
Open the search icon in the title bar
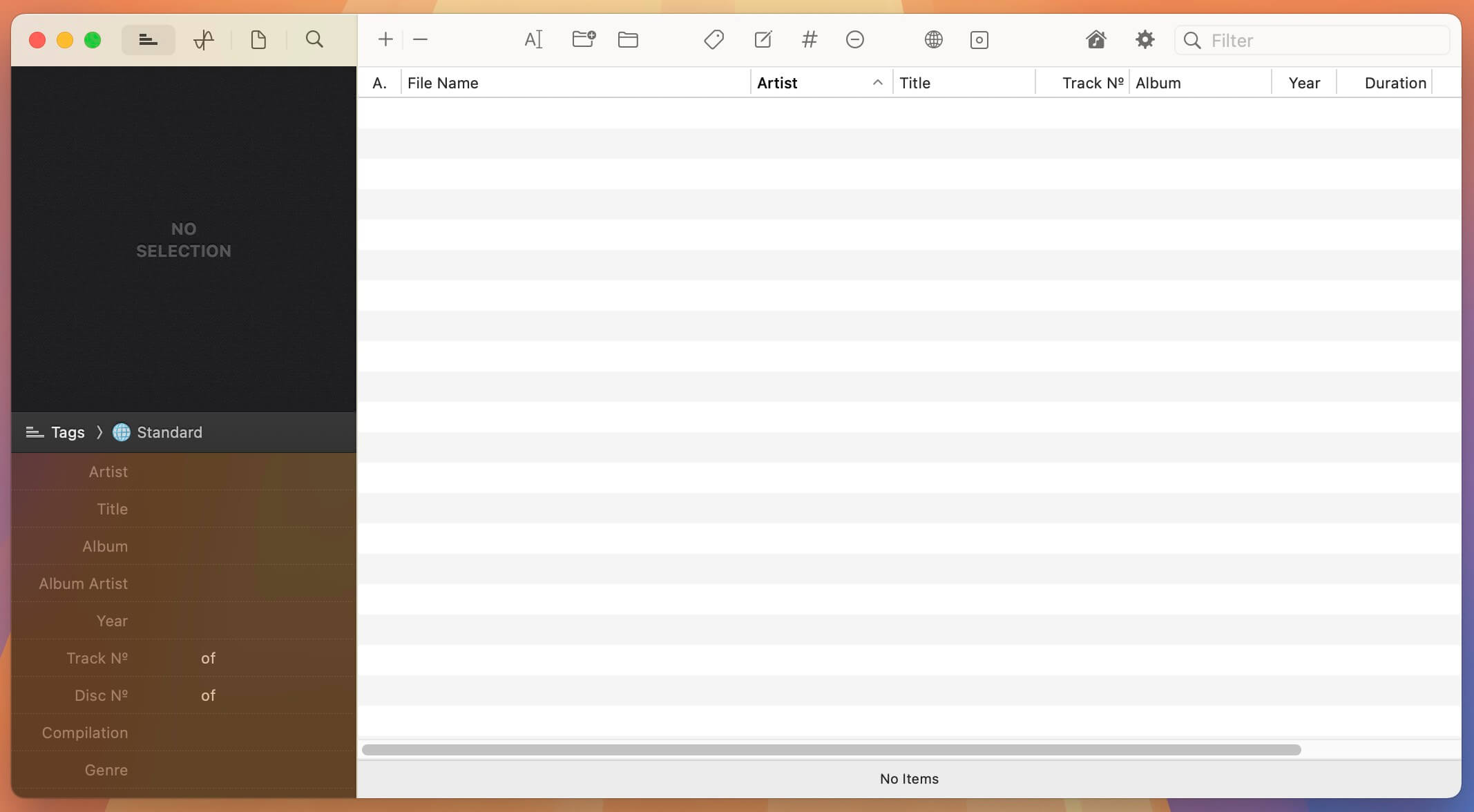pyautogui.click(x=314, y=39)
